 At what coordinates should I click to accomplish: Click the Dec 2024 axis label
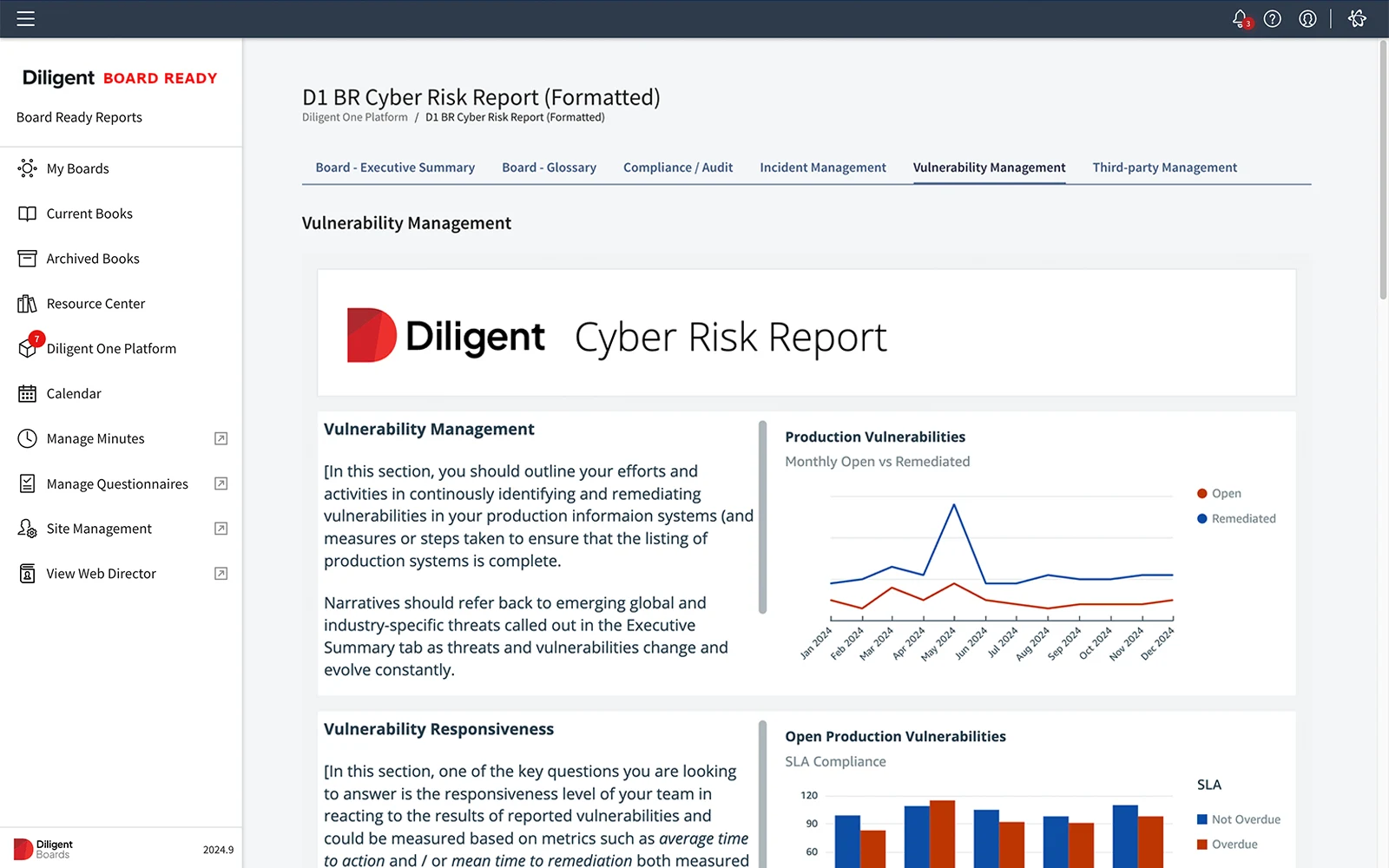(1156, 643)
